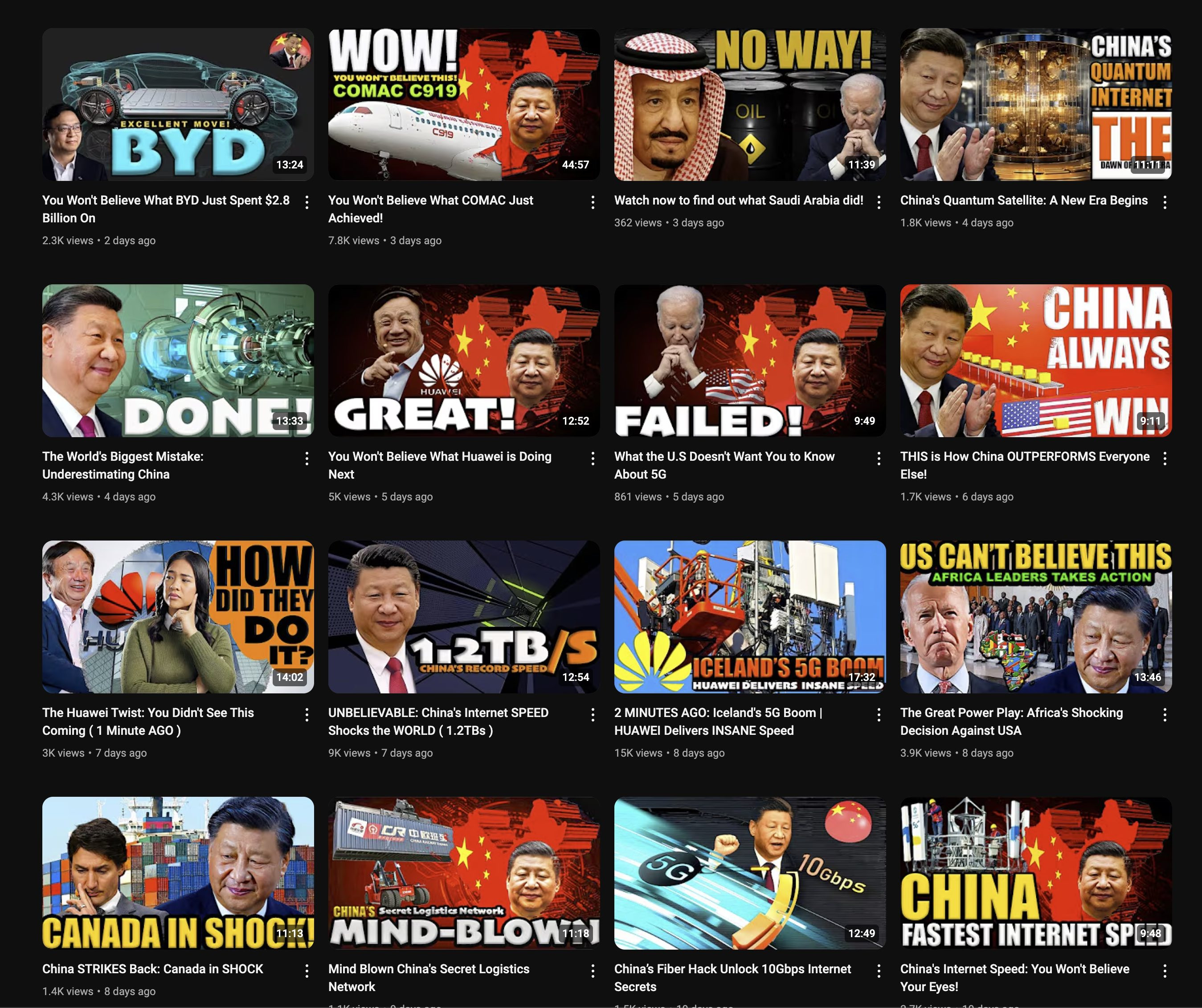Click the FAILED! thumbnail with 9:49 duration
Screen dimensions: 1202x1008
click(x=749, y=361)
